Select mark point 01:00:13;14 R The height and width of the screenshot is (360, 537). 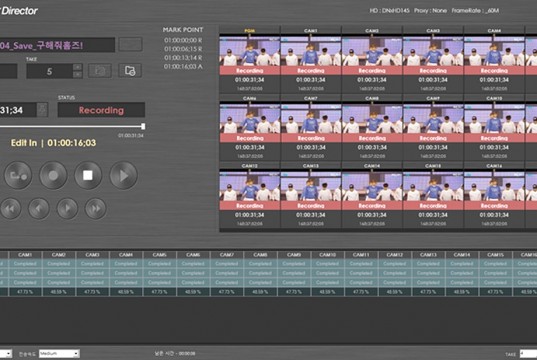point(183,58)
